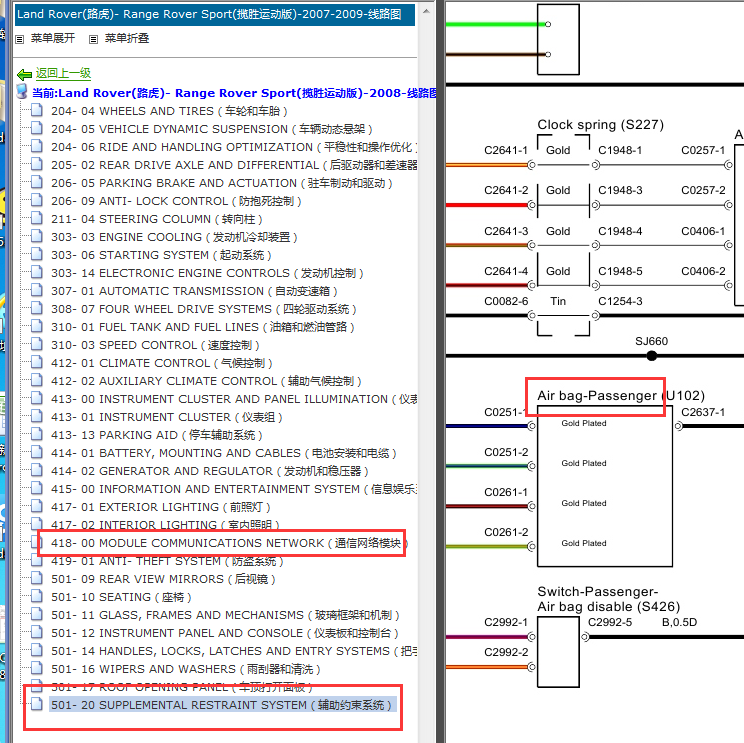The width and height of the screenshot is (744, 743).
Task: Click the computer icon beside 当前:Land Rover
Action: pos(21,91)
